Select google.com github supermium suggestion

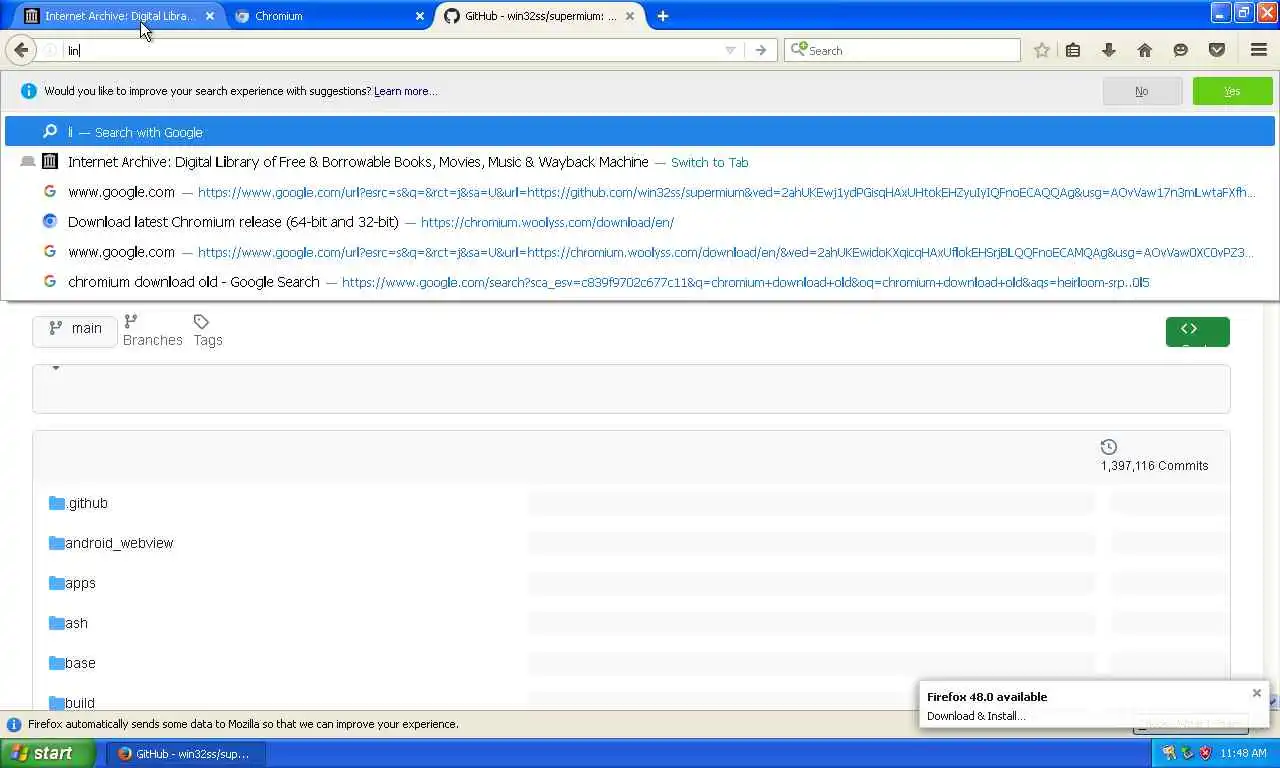640,192
